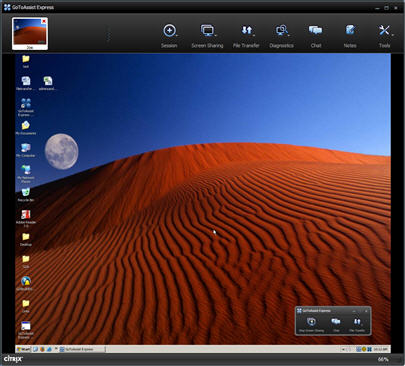405x366 pixels.
Task: Select the window-shaped shortcut icon at desktop bottom
Action: point(26,330)
